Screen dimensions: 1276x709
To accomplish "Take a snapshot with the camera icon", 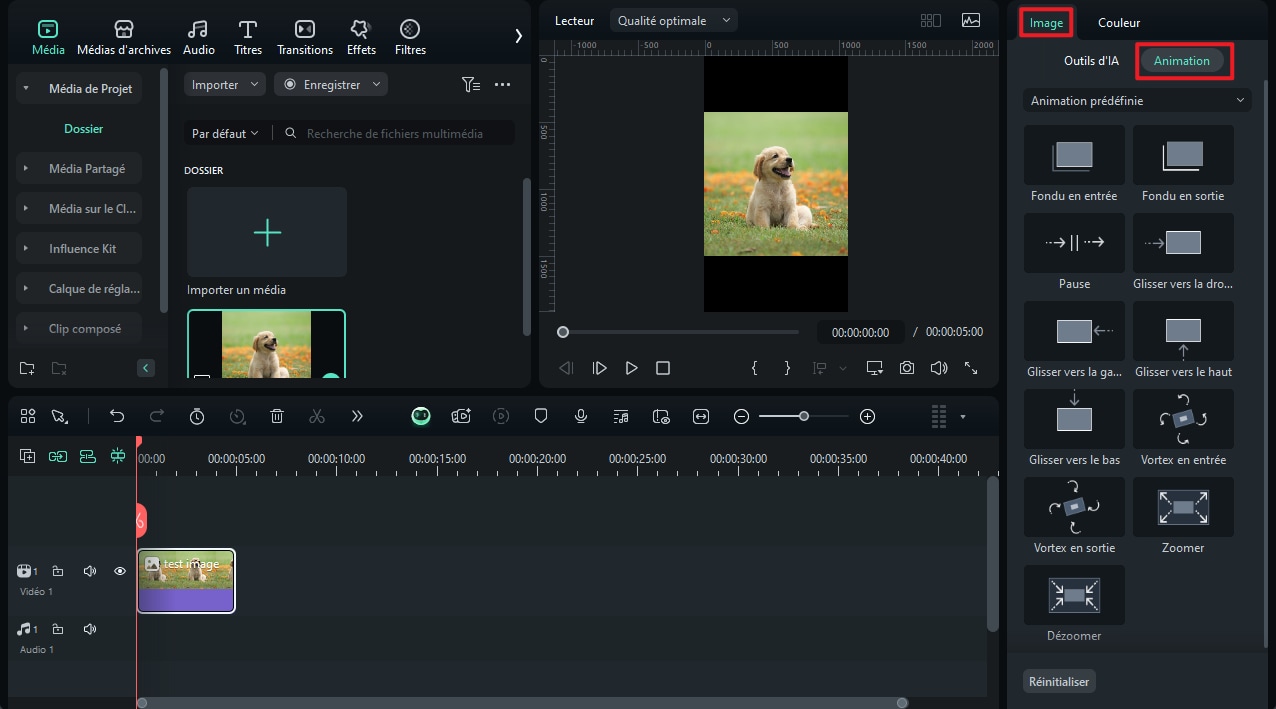I will [906, 368].
